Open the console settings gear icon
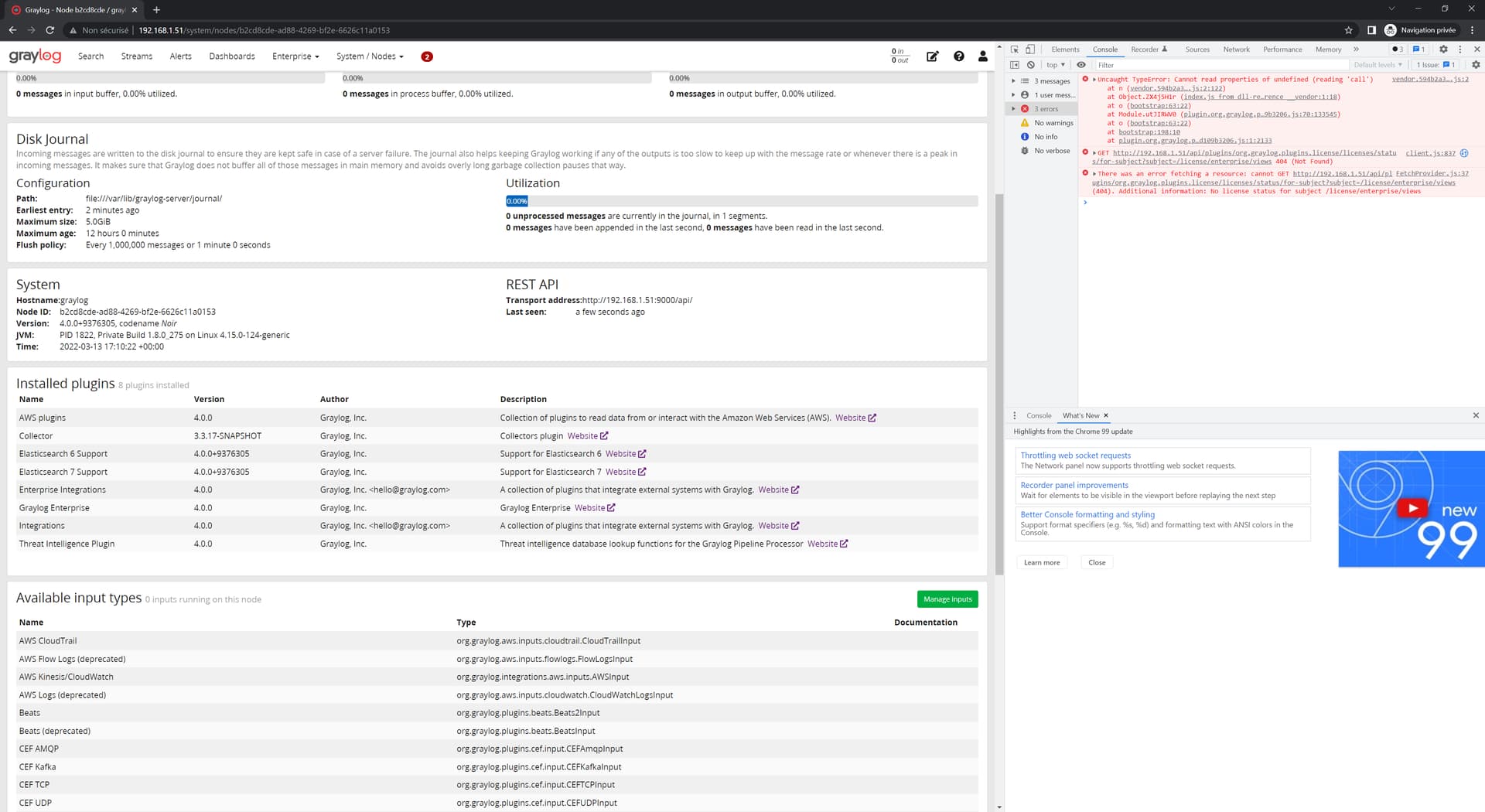This screenshot has width=1485, height=812. tap(1475, 65)
